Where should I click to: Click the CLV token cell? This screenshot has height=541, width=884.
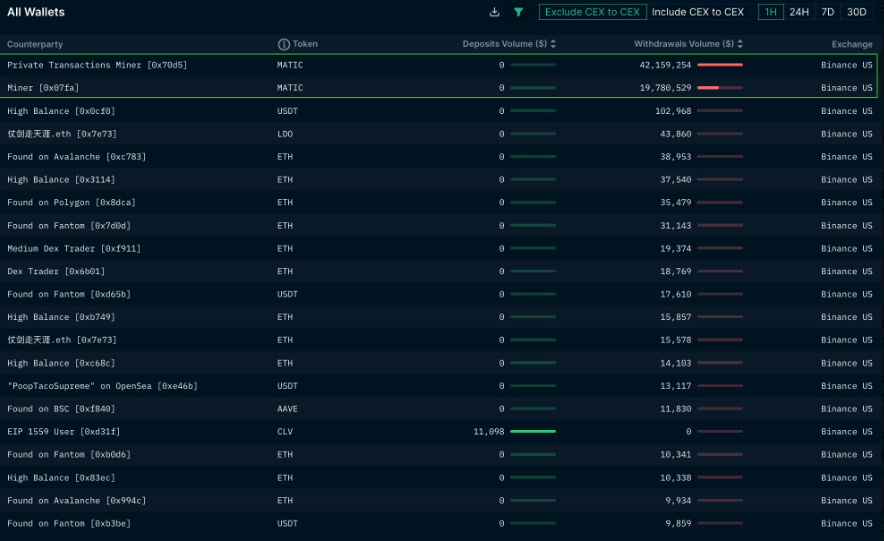click(x=285, y=432)
